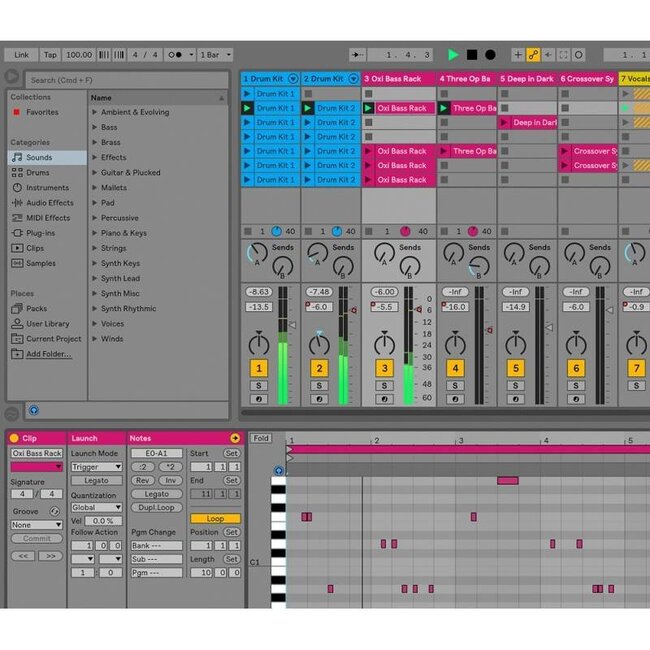Select the 6 Crossover Sy track header
Screen dimensions: 650x650
coord(587,79)
